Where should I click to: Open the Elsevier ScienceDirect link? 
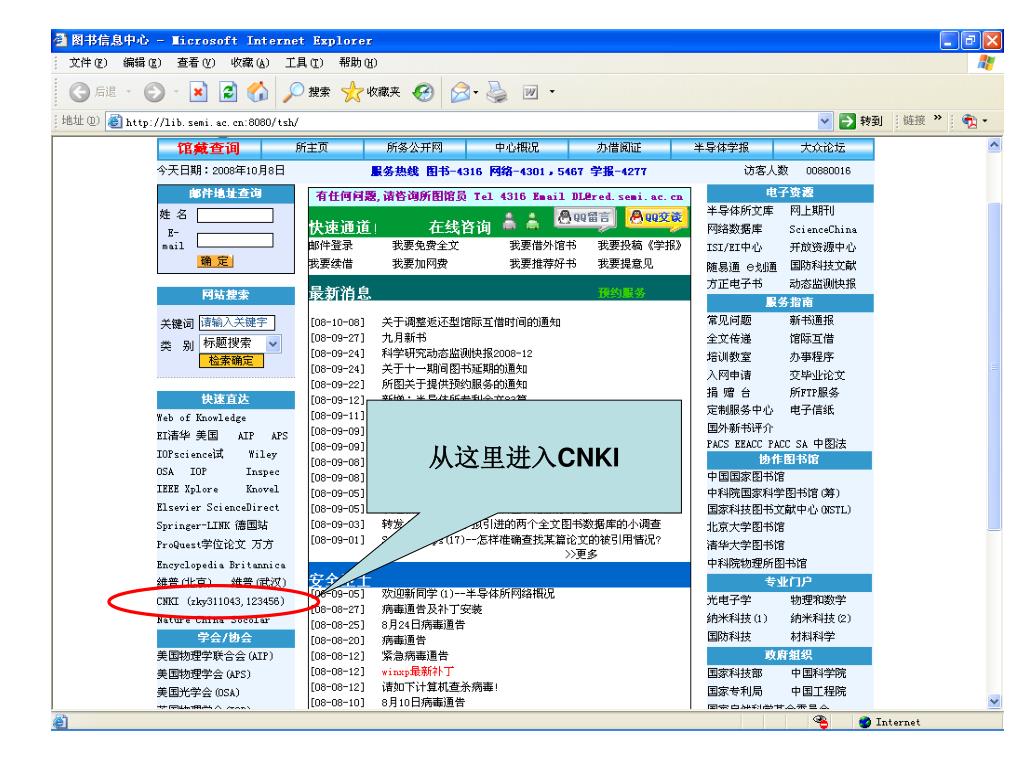tap(218, 507)
